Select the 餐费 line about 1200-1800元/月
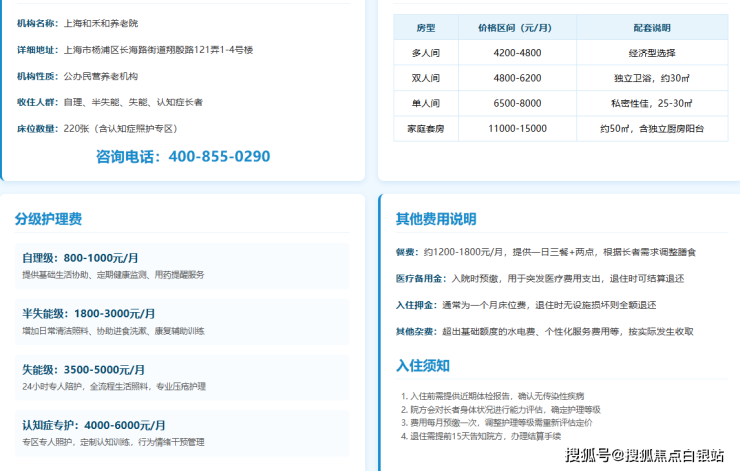 546,252
